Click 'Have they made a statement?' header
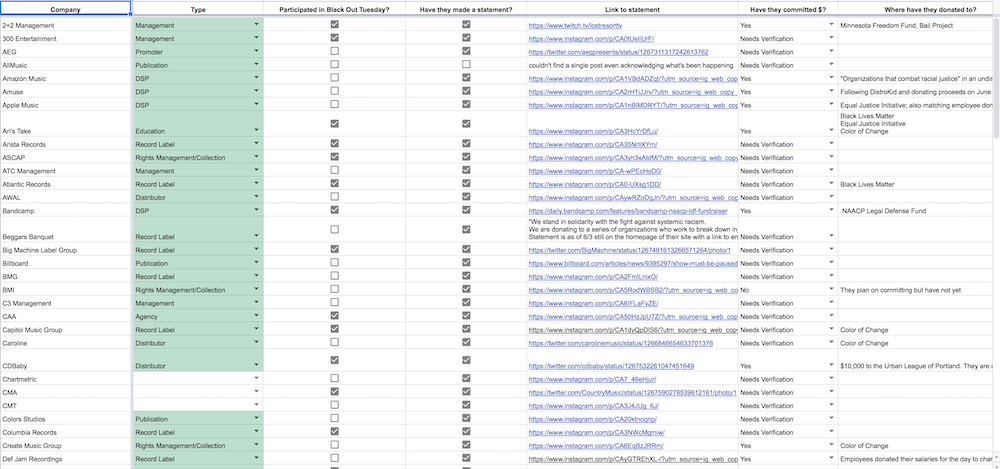 (466, 10)
